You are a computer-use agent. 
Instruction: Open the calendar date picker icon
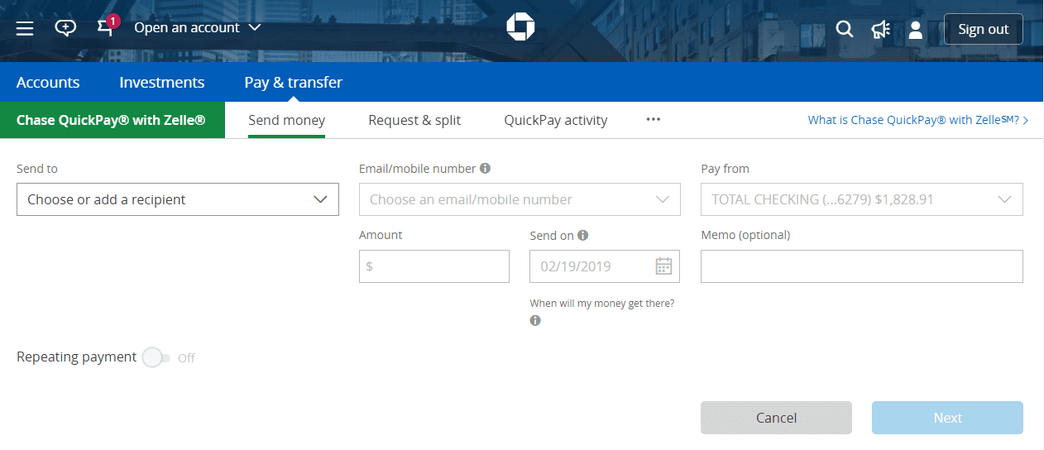click(664, 266)
